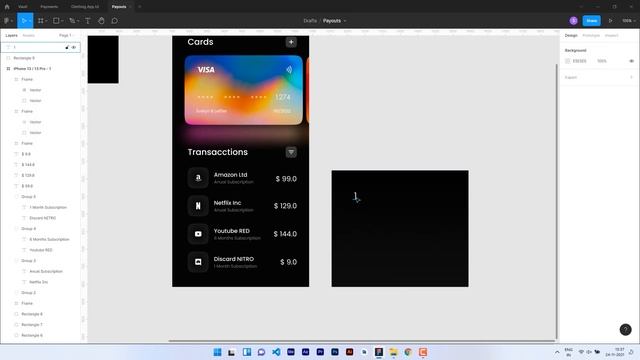Select the Design tab
The image size is (640, 360).
click(x=571, y=36)
